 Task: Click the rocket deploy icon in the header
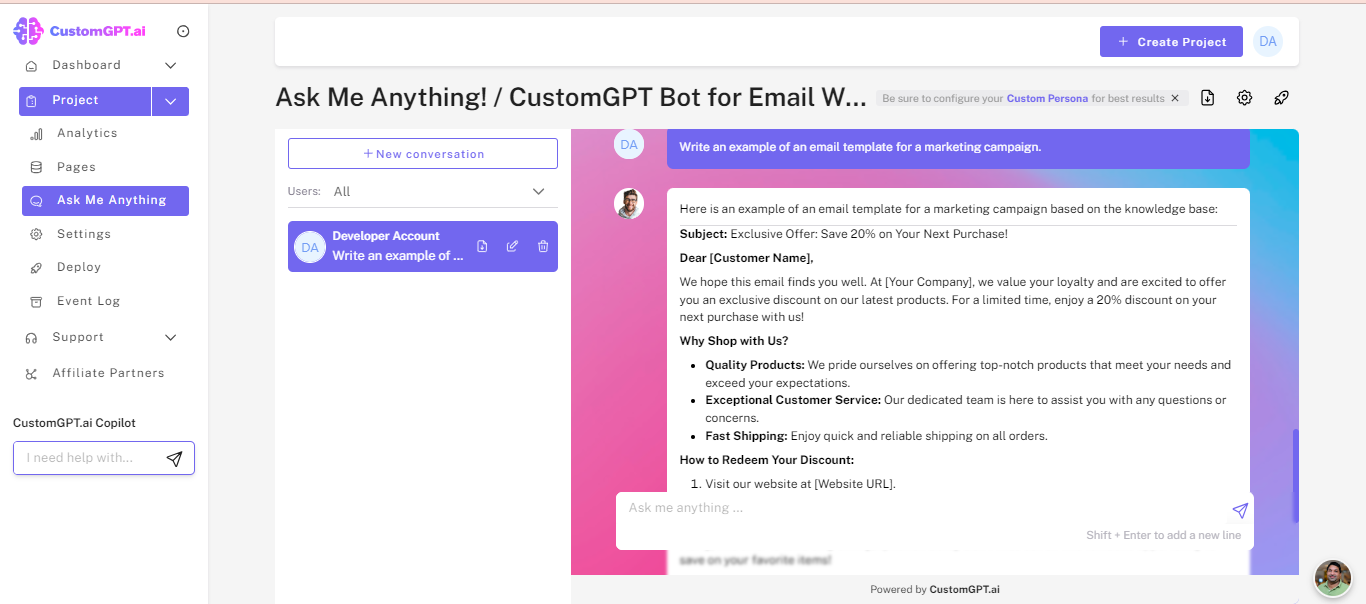pyautogui.click(x=1281, y=97)
